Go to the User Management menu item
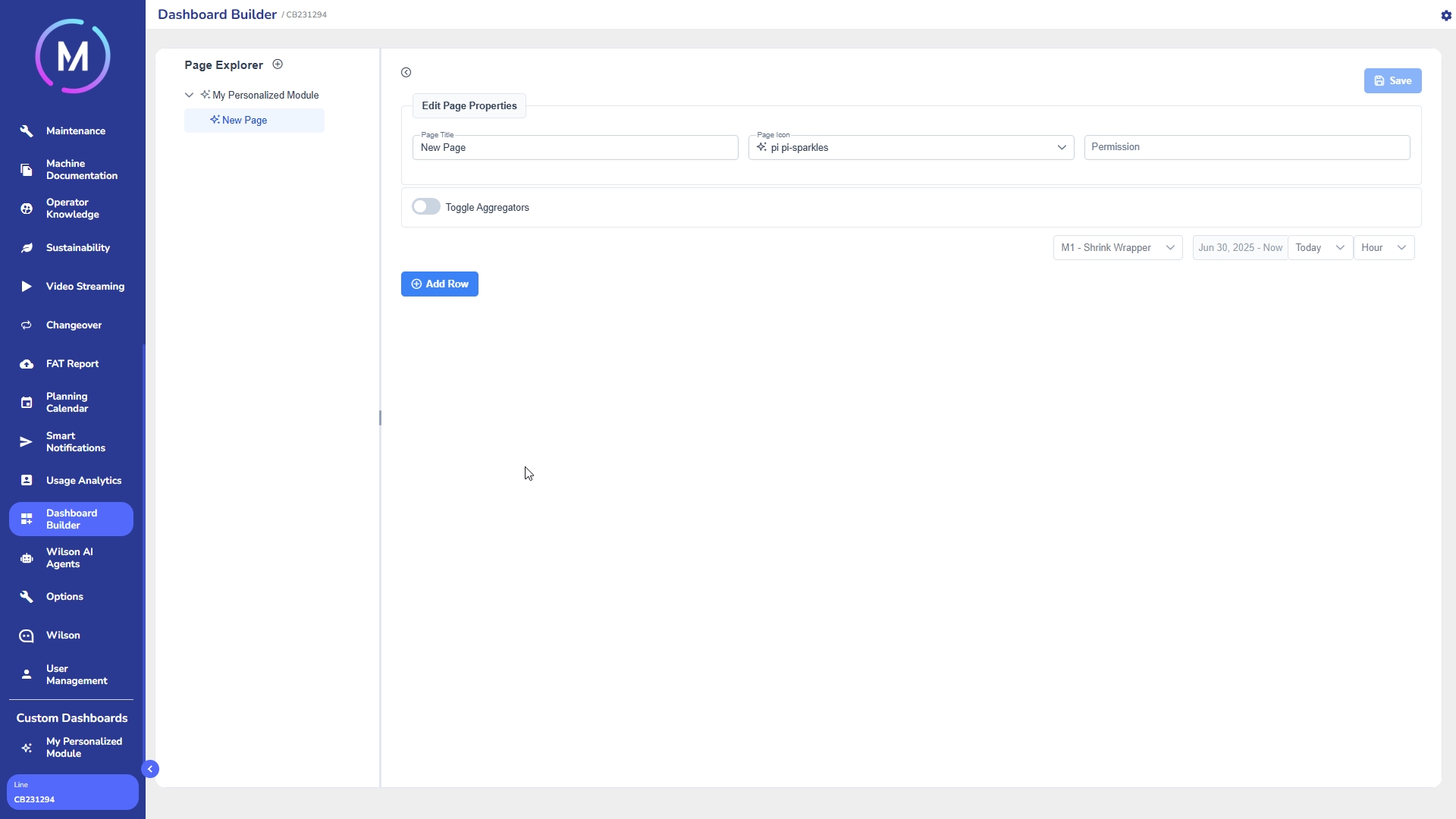This screenshot has width=1456, height=819. tap(76, 675)
